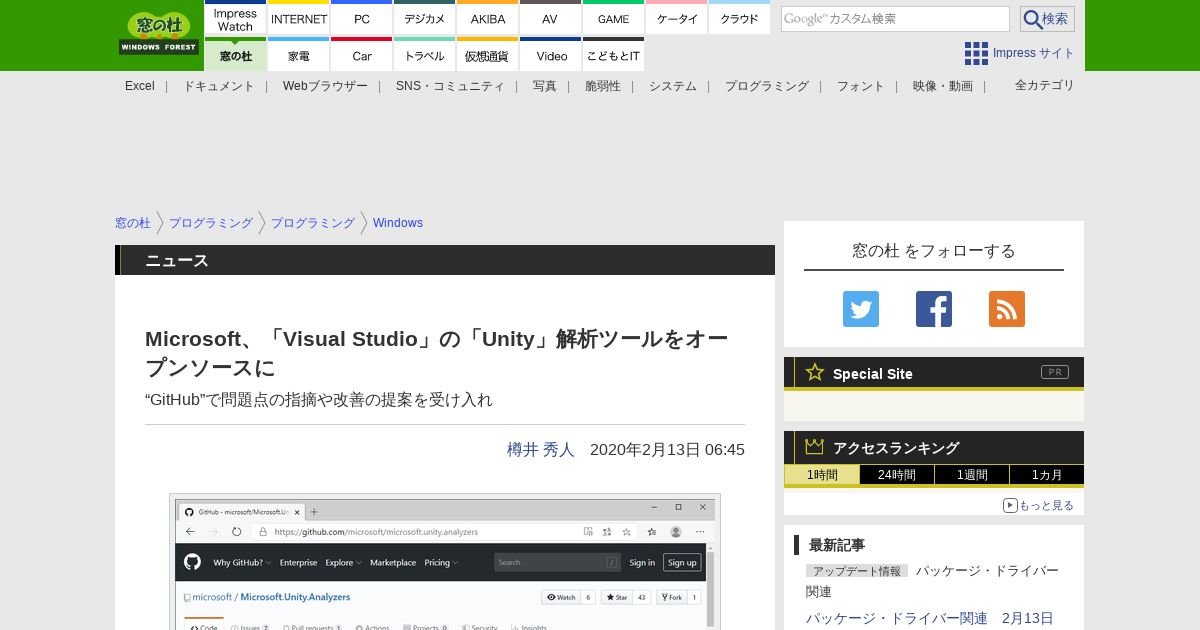This screenshot has height=630, width=1200.
Task: Focus the Google カスタム検索 input field
Action: [895, 19]
